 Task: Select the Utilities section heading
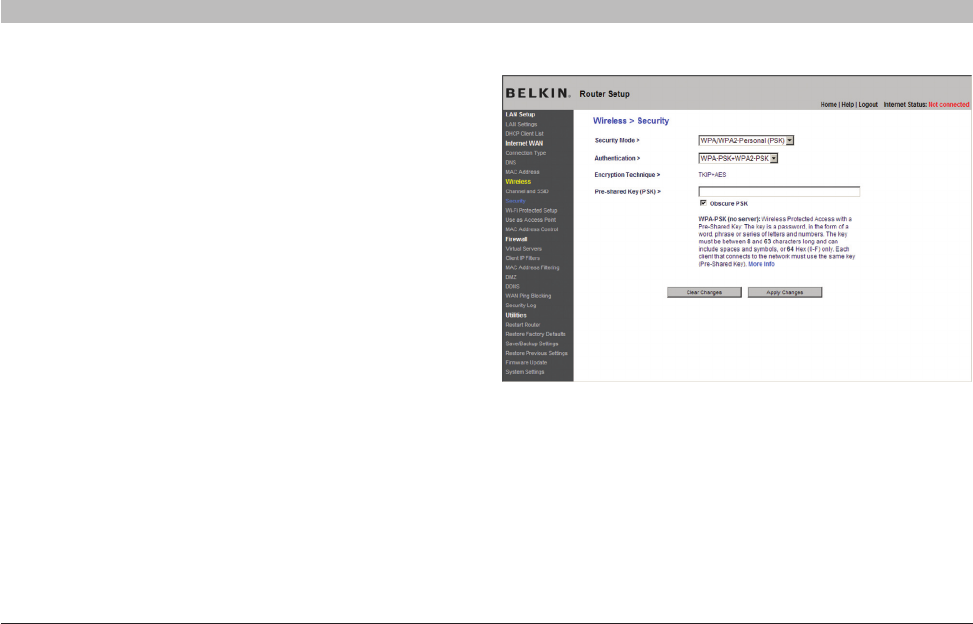516,315
